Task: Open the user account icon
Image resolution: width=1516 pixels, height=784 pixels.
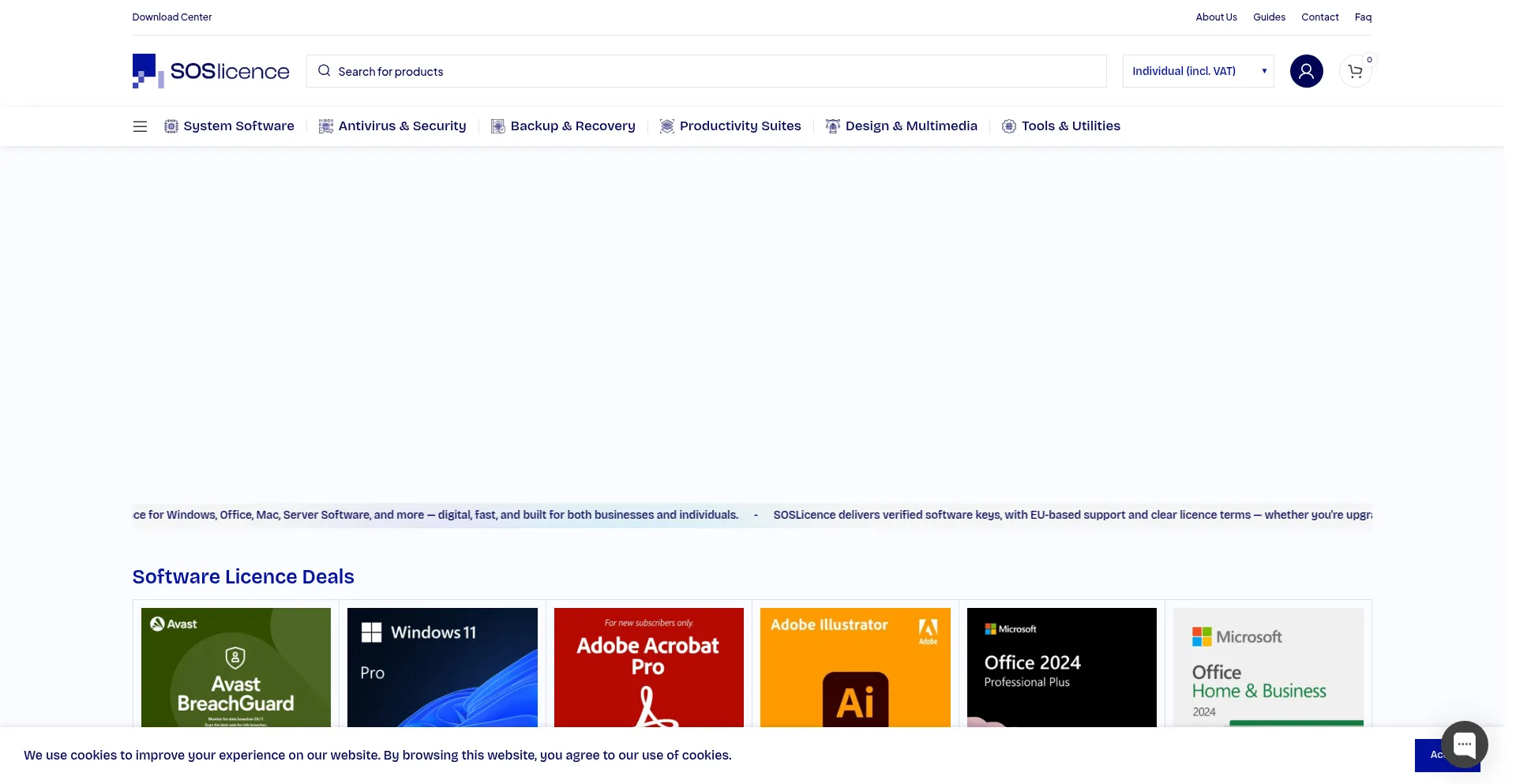Action: [x=1307, y=71]
